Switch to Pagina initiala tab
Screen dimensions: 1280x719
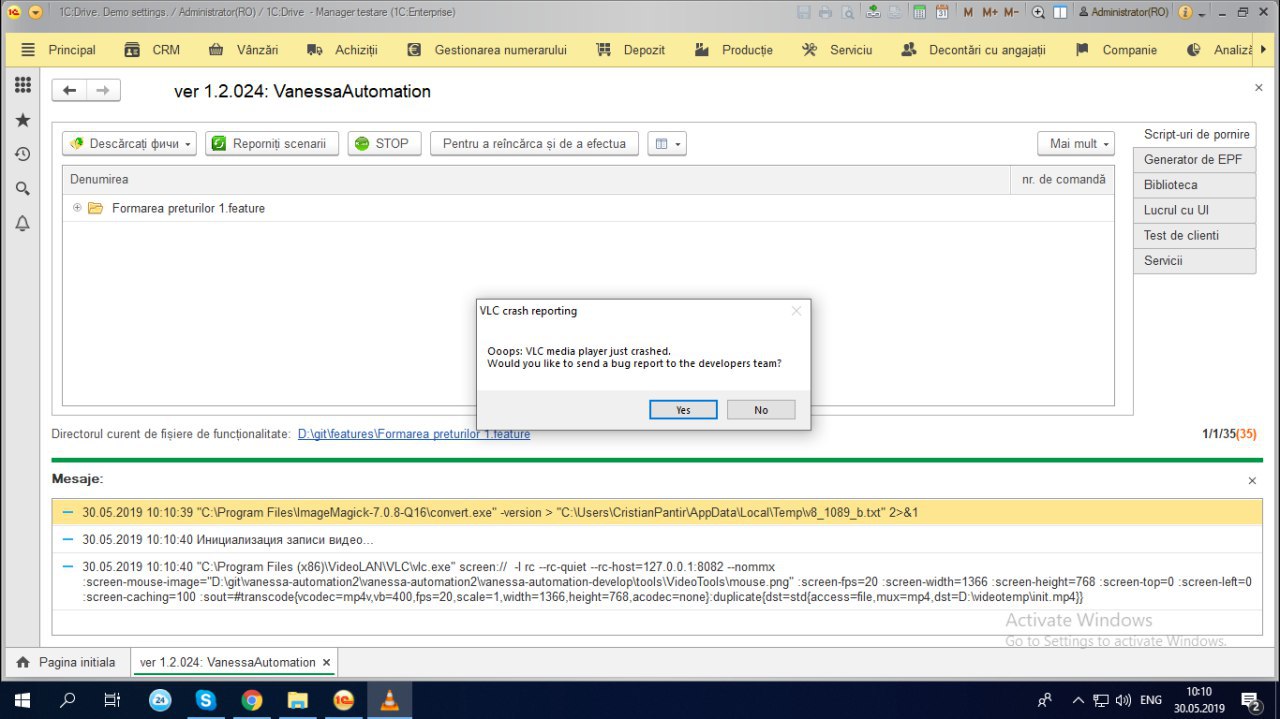pyautogui.click(x=66, y=662)
